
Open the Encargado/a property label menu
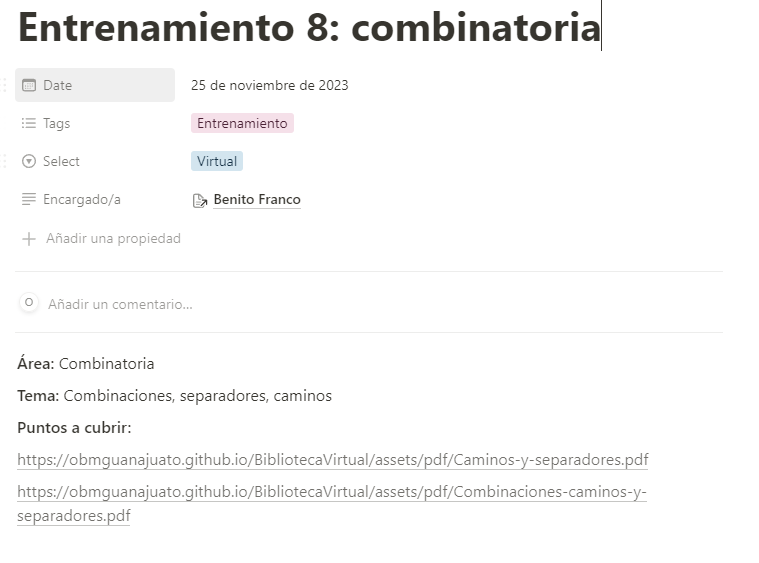tap(95, 199)
